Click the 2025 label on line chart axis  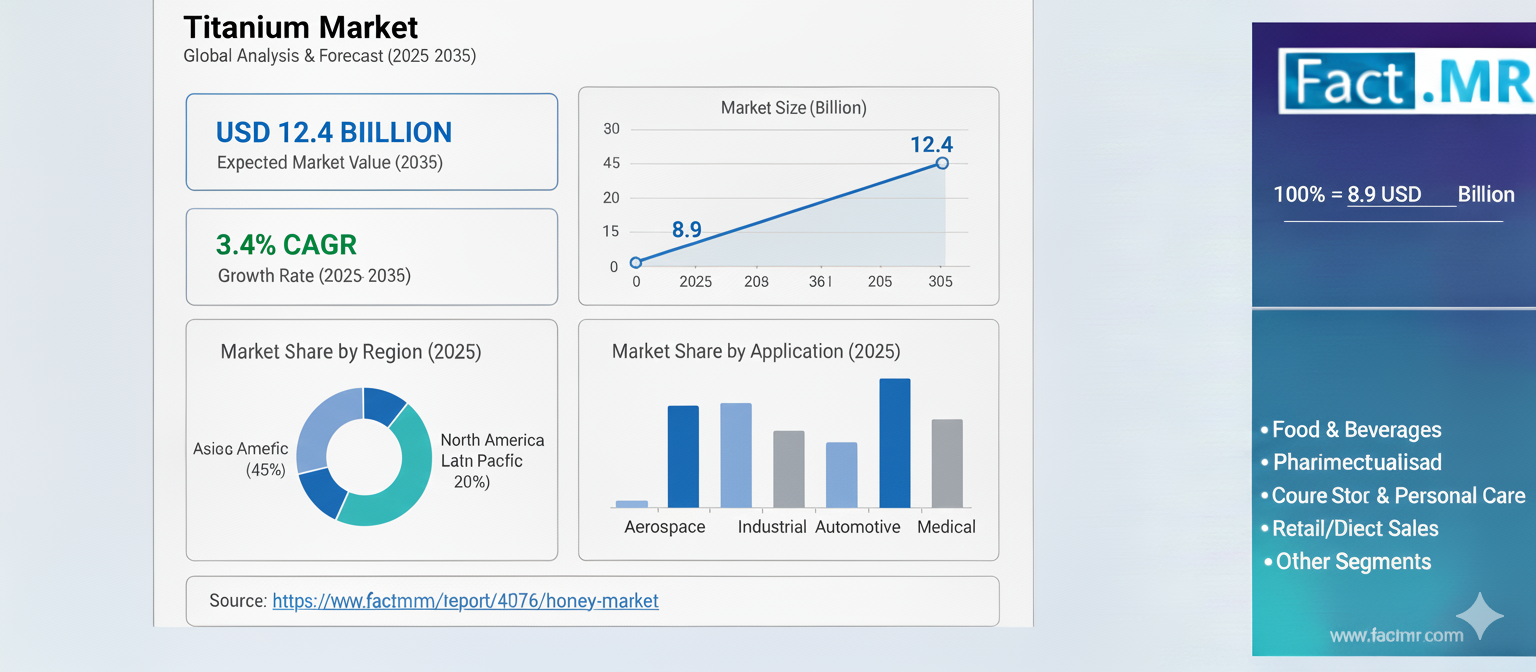pyautogui.click(x=695, y=282)
